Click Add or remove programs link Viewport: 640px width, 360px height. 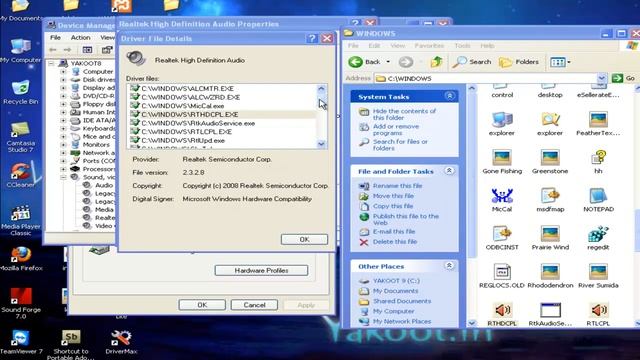[x=396, y=129]
